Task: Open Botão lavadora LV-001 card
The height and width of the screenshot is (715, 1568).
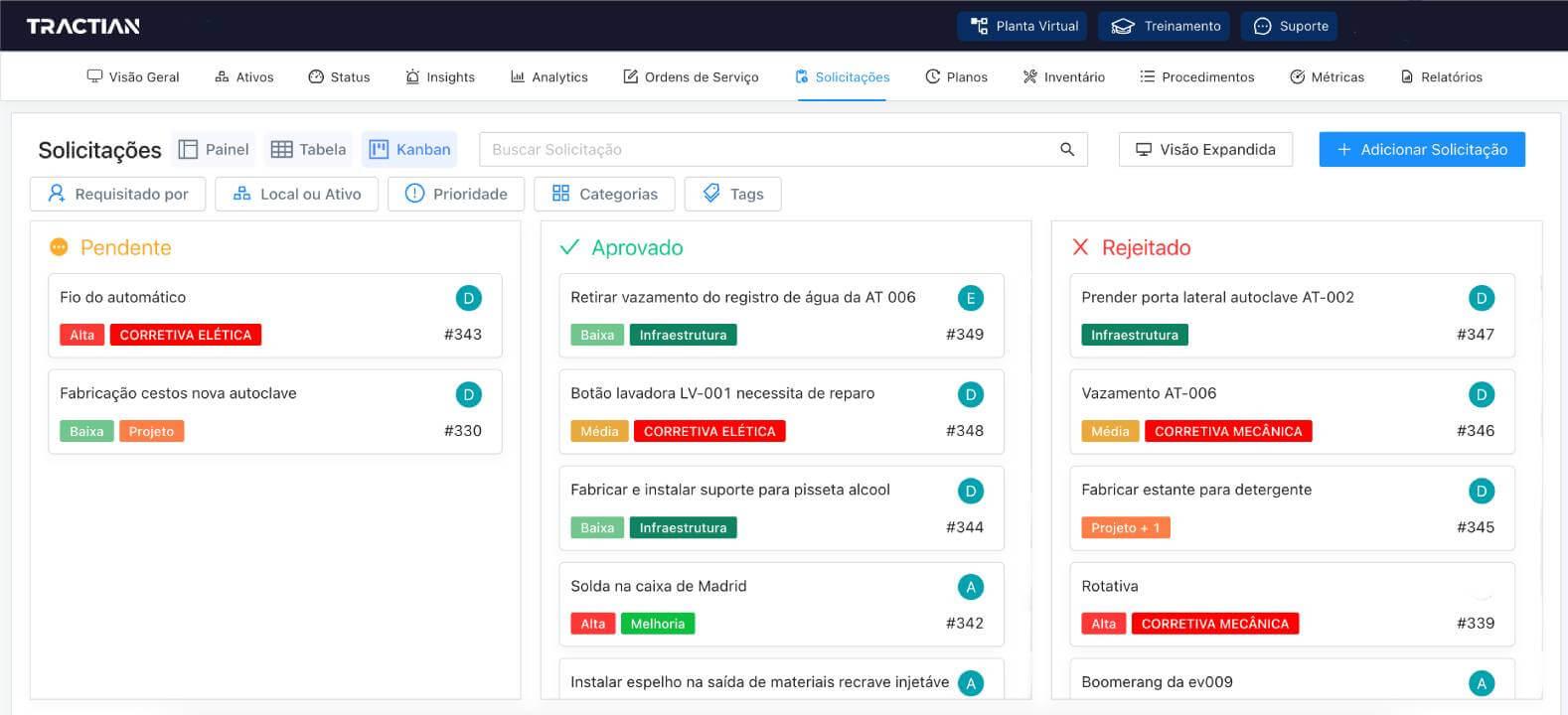Action: coord(782,412)
